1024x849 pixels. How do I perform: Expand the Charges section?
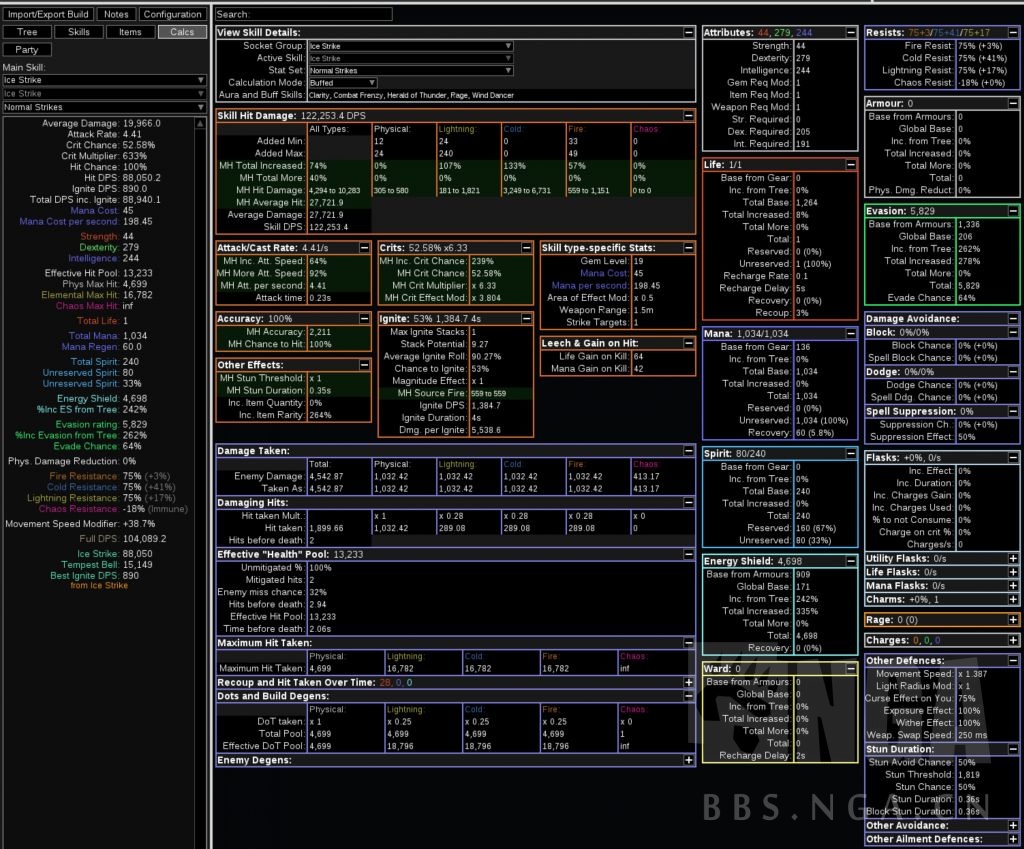tap(1013, 640)
